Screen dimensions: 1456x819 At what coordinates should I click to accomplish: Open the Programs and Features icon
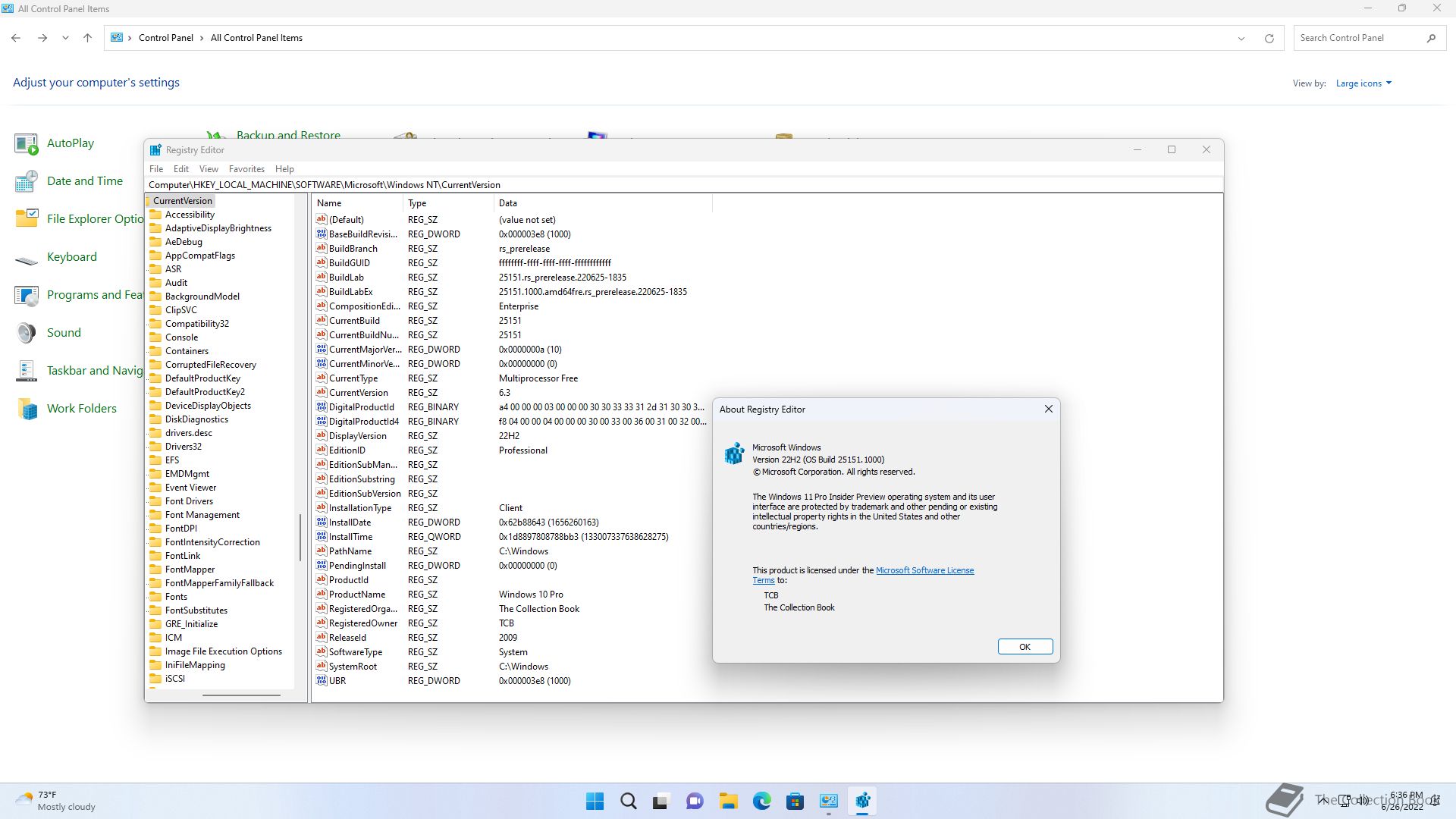(x=79, y=295)
